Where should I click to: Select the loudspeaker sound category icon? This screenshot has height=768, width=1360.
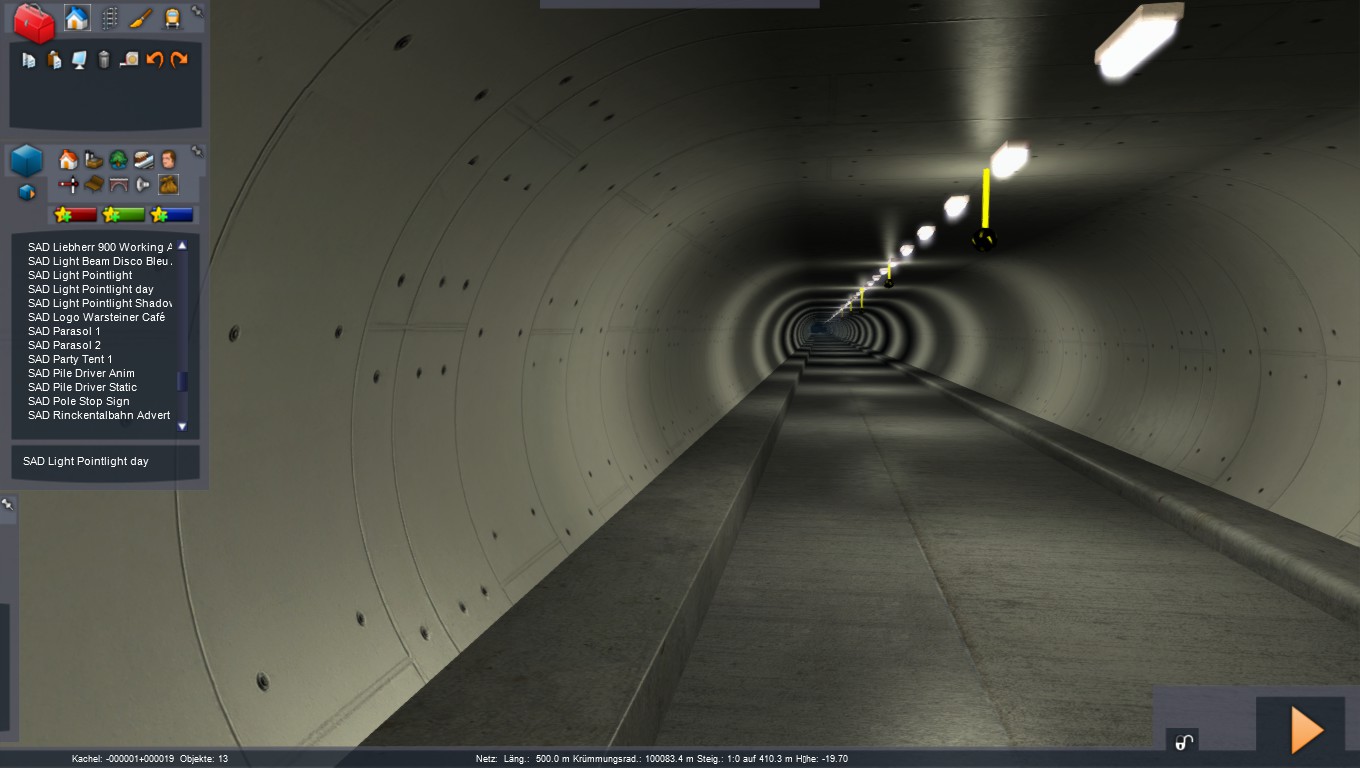[x=143, y=185]
